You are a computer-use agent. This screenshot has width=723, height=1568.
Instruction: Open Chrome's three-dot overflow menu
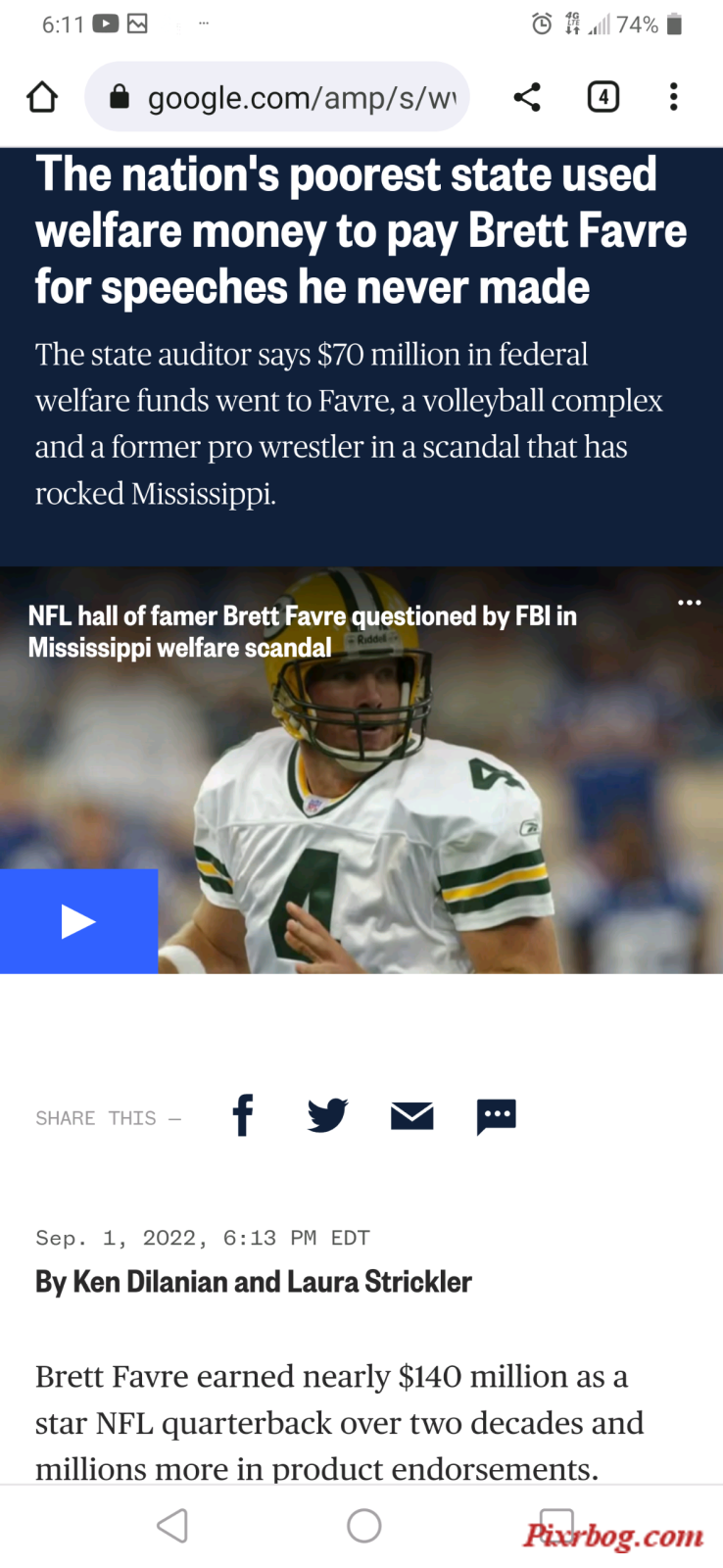pos(673,97)
